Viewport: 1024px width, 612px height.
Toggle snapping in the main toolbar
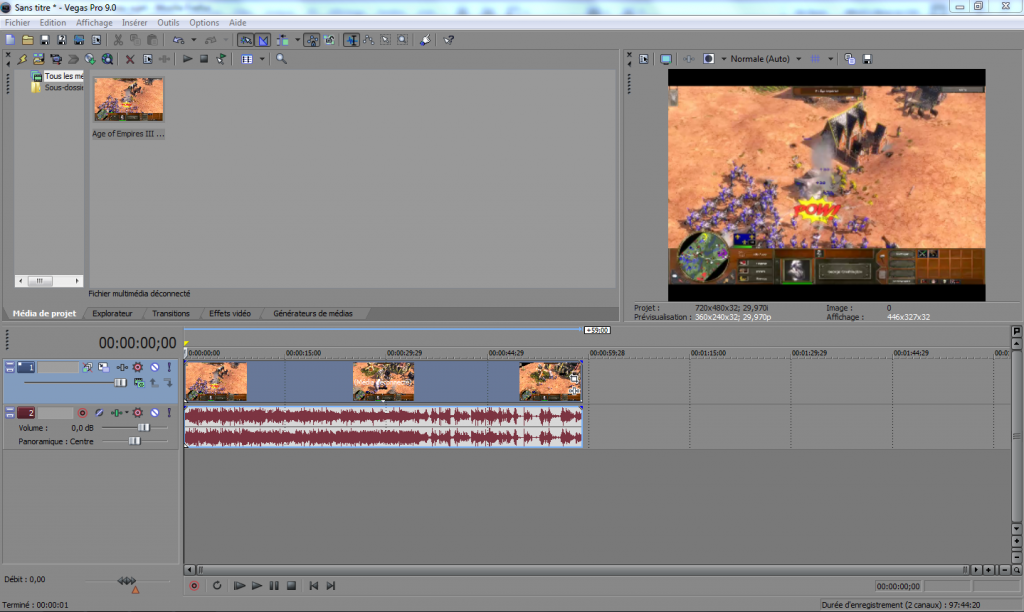pos(246,40)
